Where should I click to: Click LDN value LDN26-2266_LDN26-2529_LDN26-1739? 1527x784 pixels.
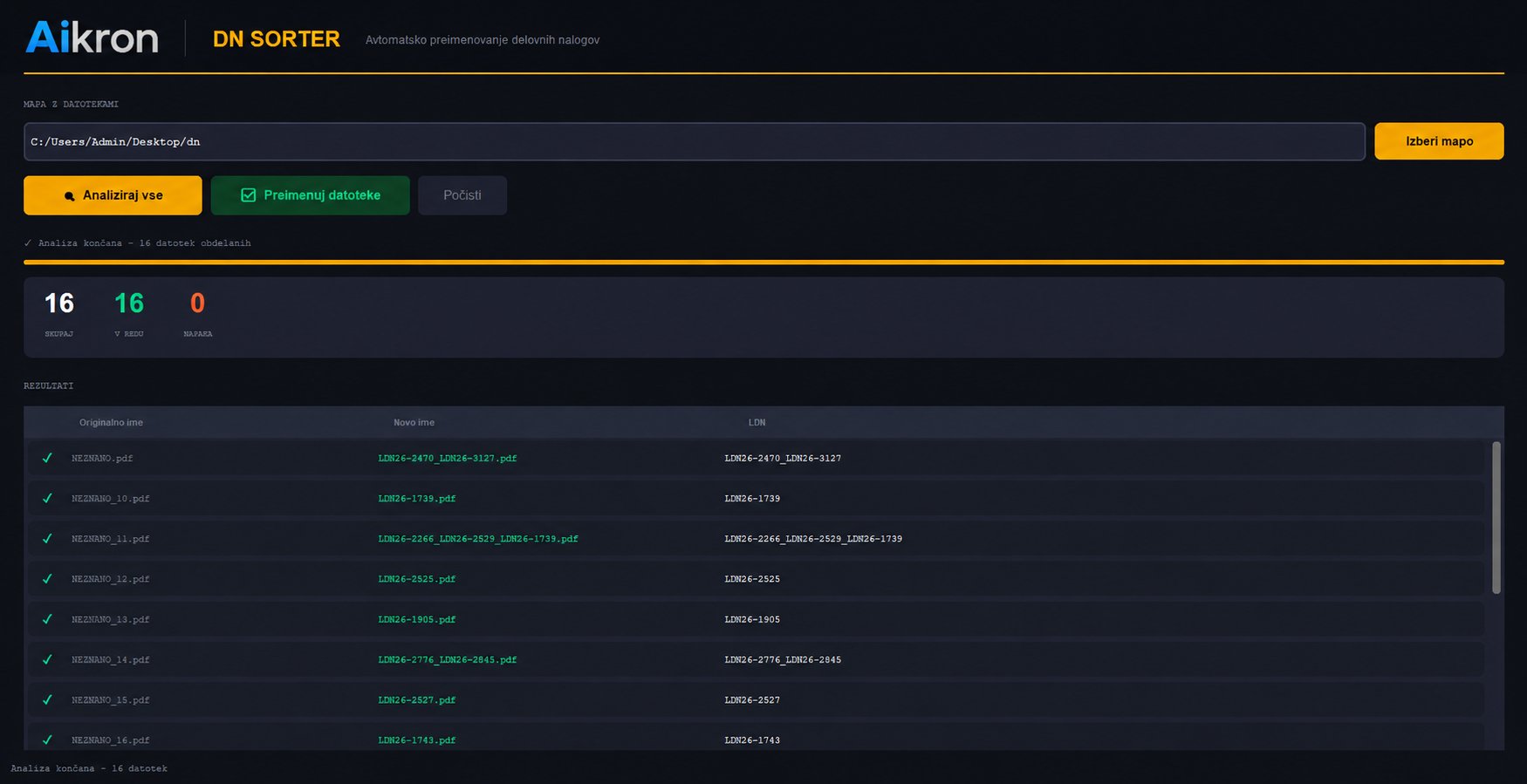[813, 538]
